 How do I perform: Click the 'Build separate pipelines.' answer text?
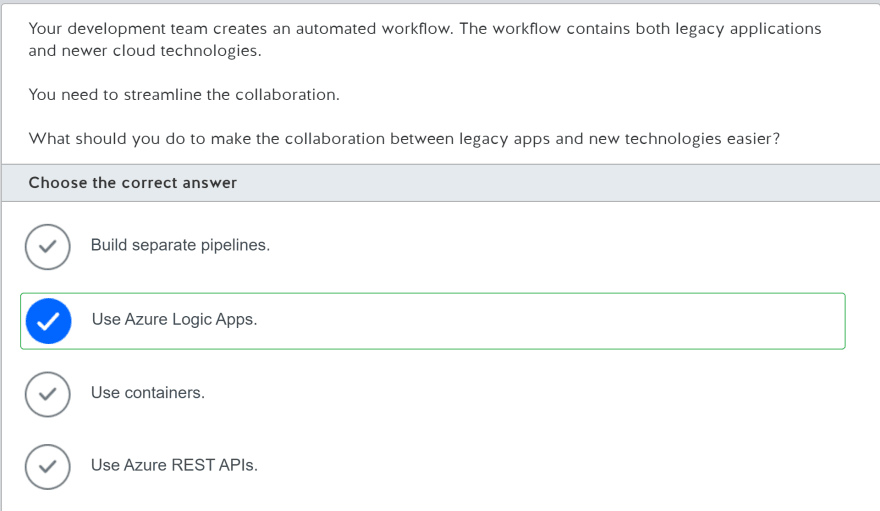click(180, 245)
